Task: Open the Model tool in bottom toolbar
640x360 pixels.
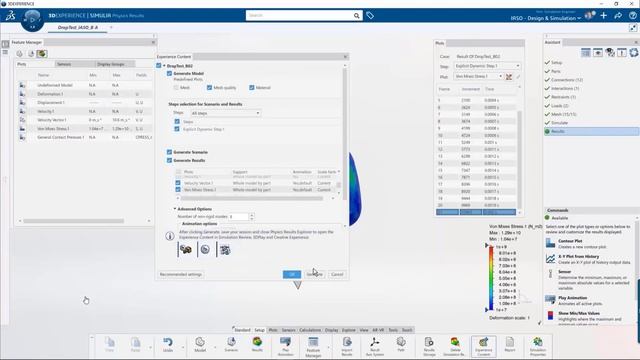Action: (x=200, y=345)
